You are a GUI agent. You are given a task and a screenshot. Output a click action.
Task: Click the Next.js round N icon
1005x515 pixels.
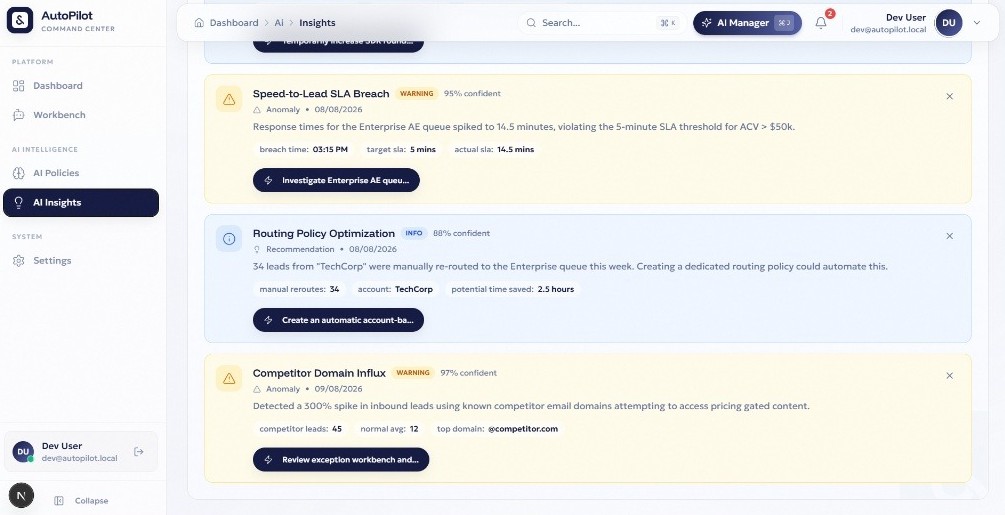coord(21,495)
